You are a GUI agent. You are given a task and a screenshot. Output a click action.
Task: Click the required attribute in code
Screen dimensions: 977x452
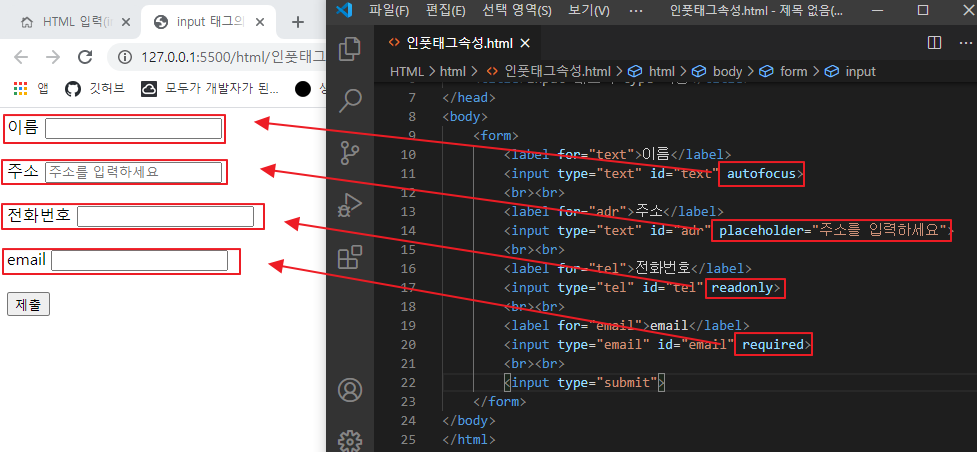pyautogui.click(x=773, y=345)
